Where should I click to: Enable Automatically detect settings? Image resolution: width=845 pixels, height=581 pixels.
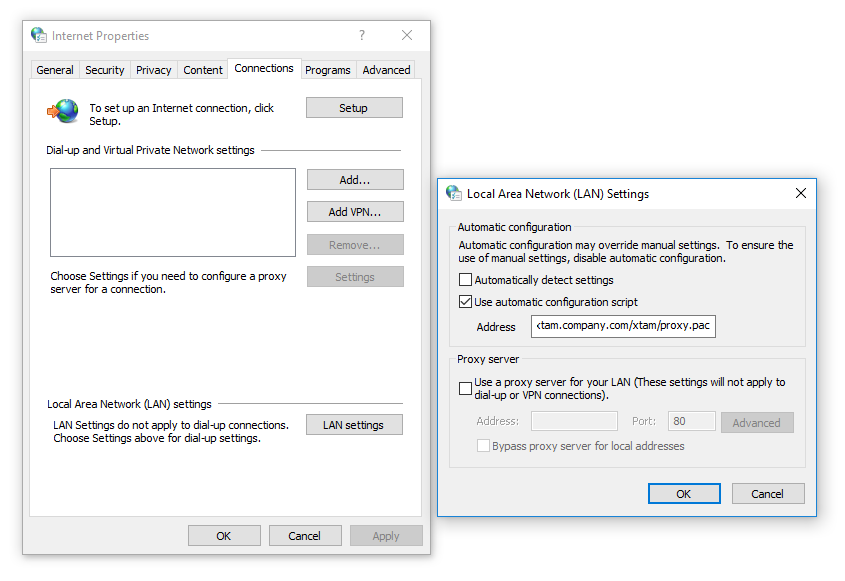click(465, 280)
